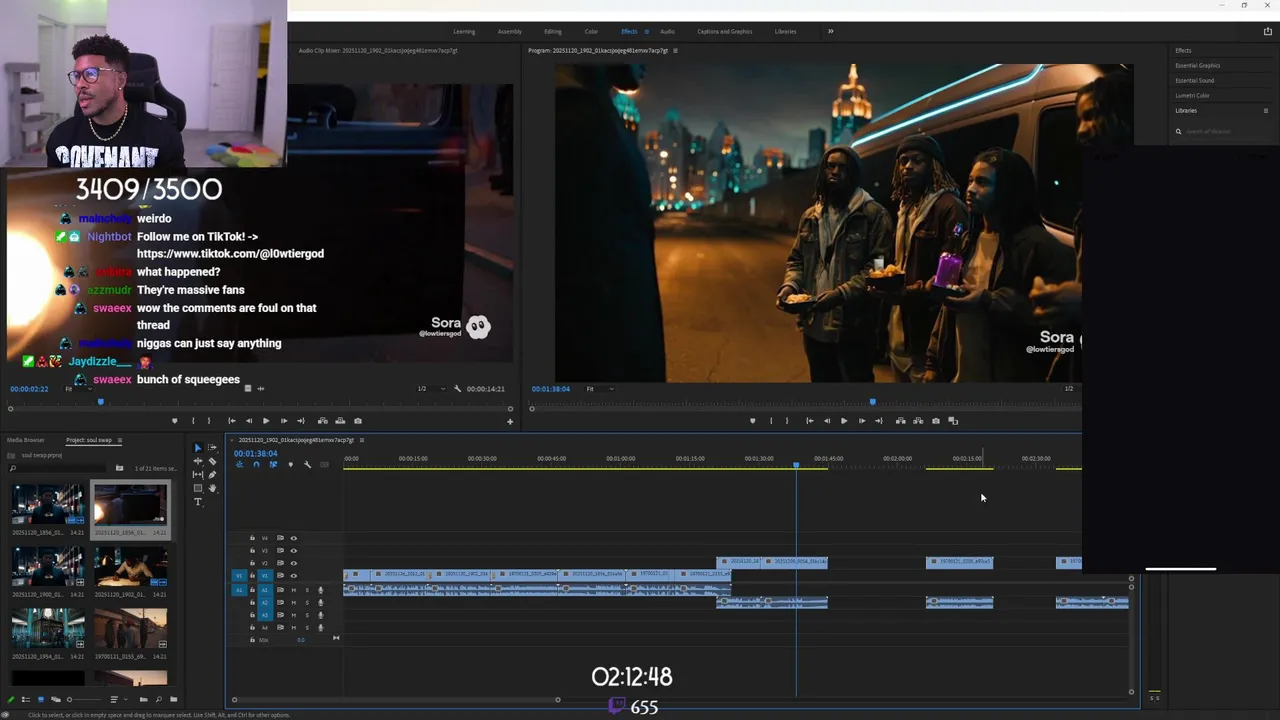Screen dimensions: 1280x720
Task: Toggle insert sequences as nests option
Action: tap(239, 464)
